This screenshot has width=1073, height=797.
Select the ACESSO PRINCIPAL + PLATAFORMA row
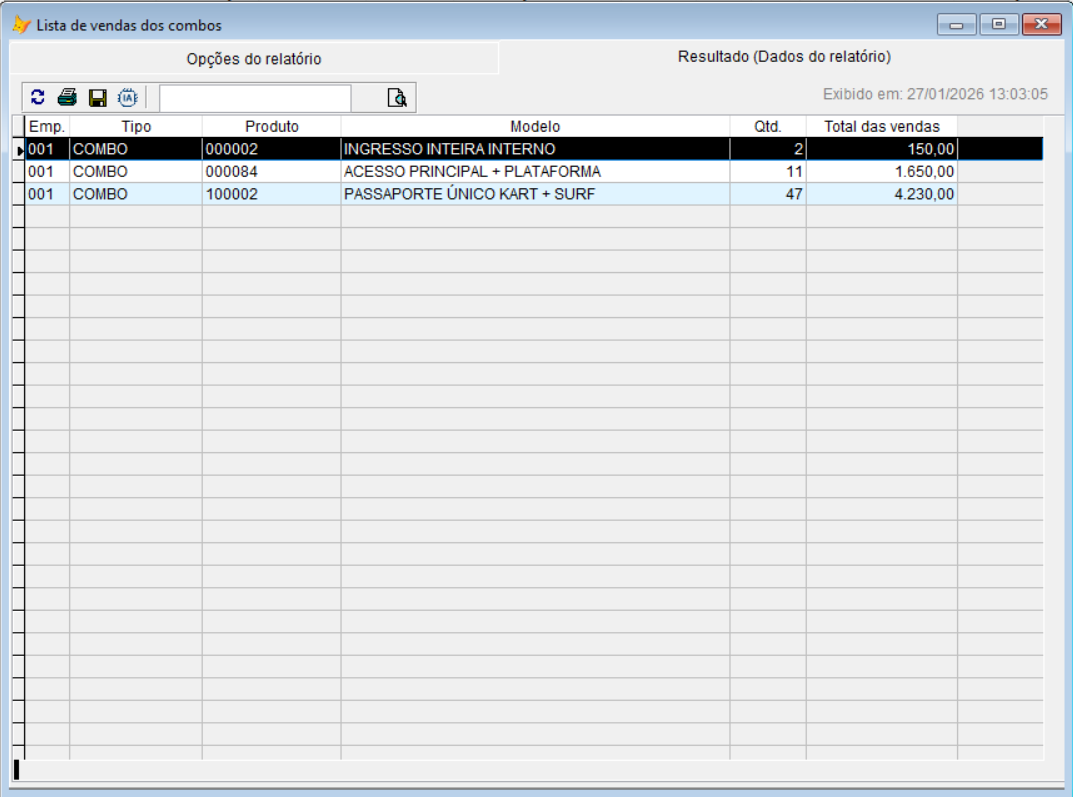[x=472, y=171]
